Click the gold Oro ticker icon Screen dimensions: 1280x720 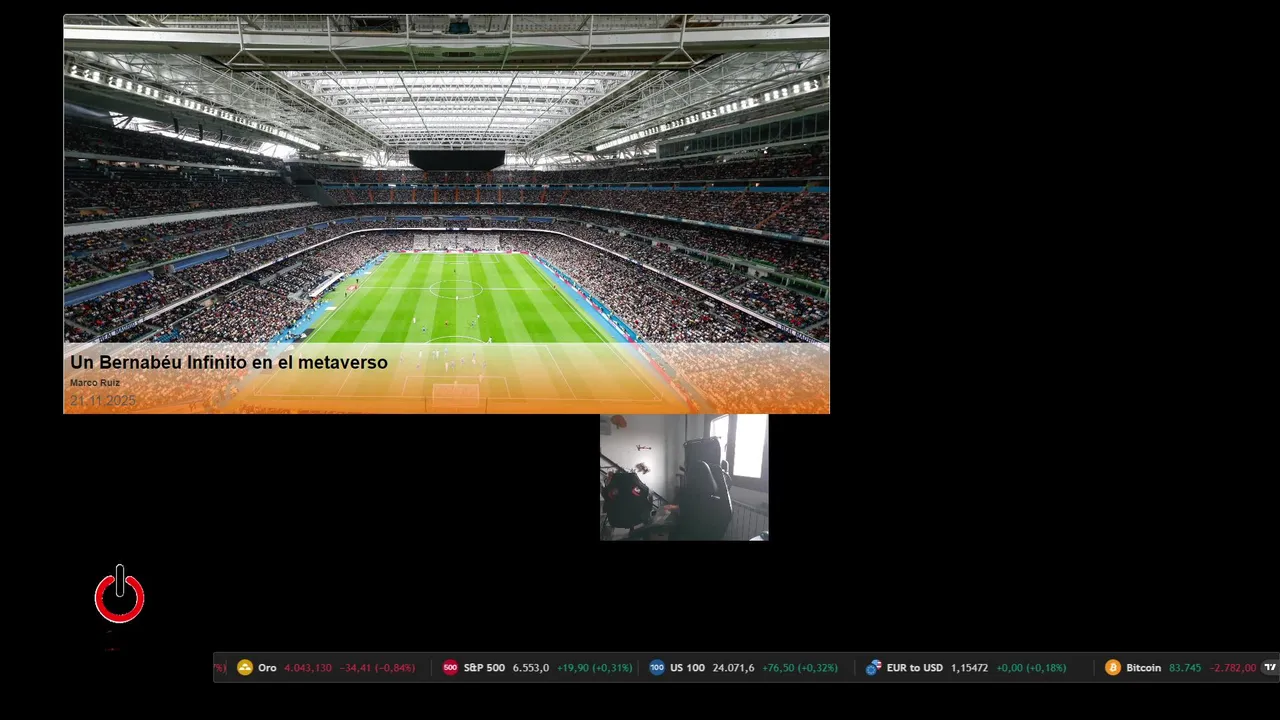pyautogui.click(x=245, y=668)
